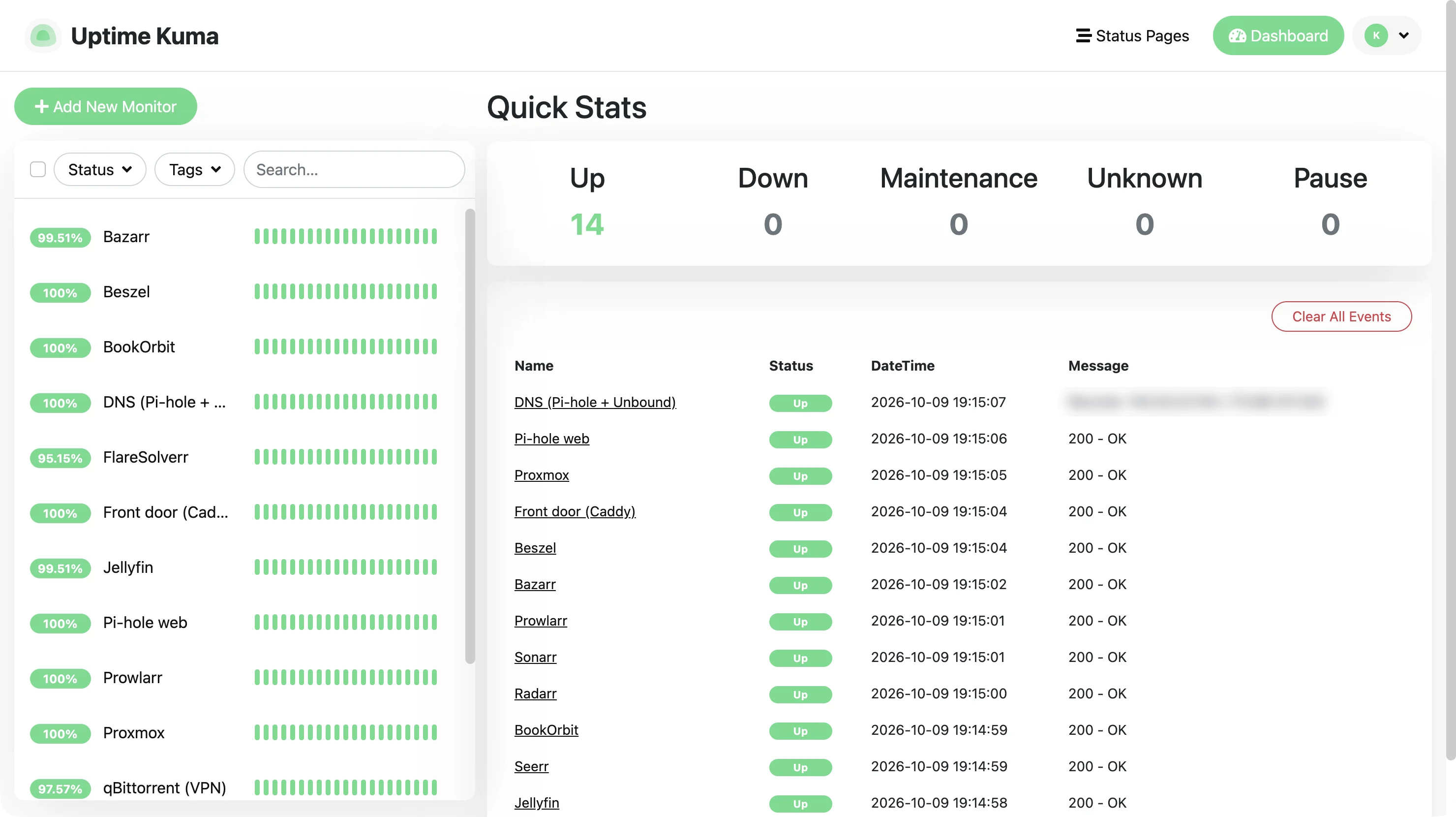Open the Prowlarr link in events table
The height and width of the screenshot is (817, 1456).
(541, 621)
